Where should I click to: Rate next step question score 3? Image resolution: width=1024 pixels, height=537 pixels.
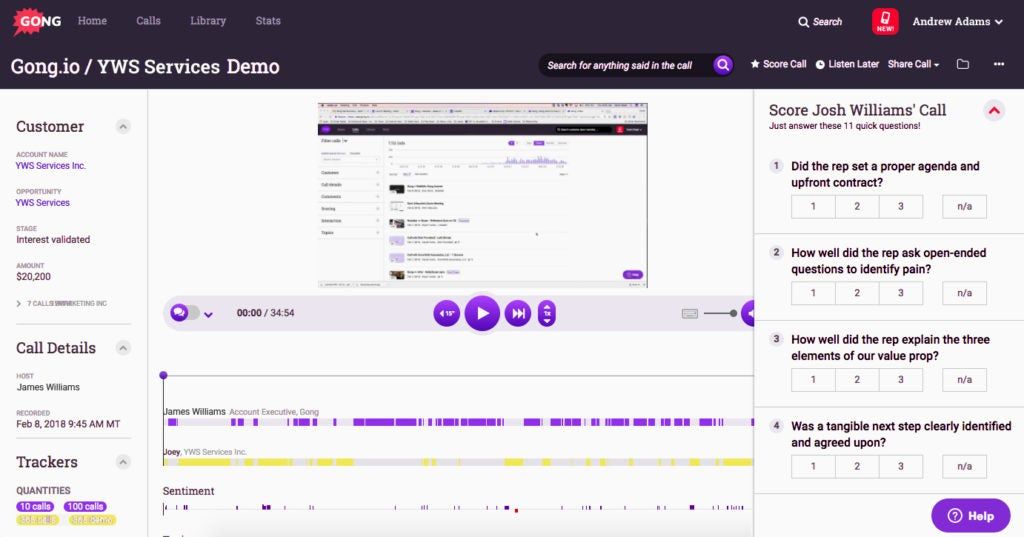(x=901, y=466)
